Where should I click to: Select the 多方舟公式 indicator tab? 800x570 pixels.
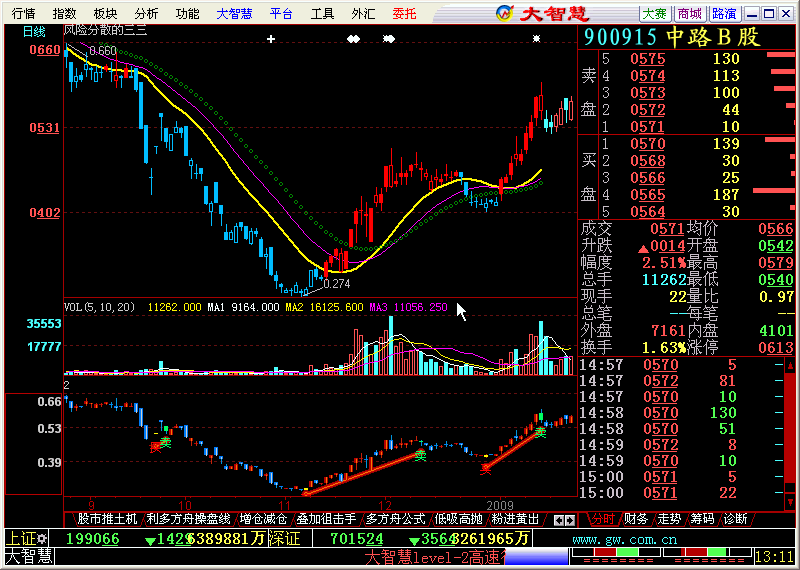coord(395,519)
